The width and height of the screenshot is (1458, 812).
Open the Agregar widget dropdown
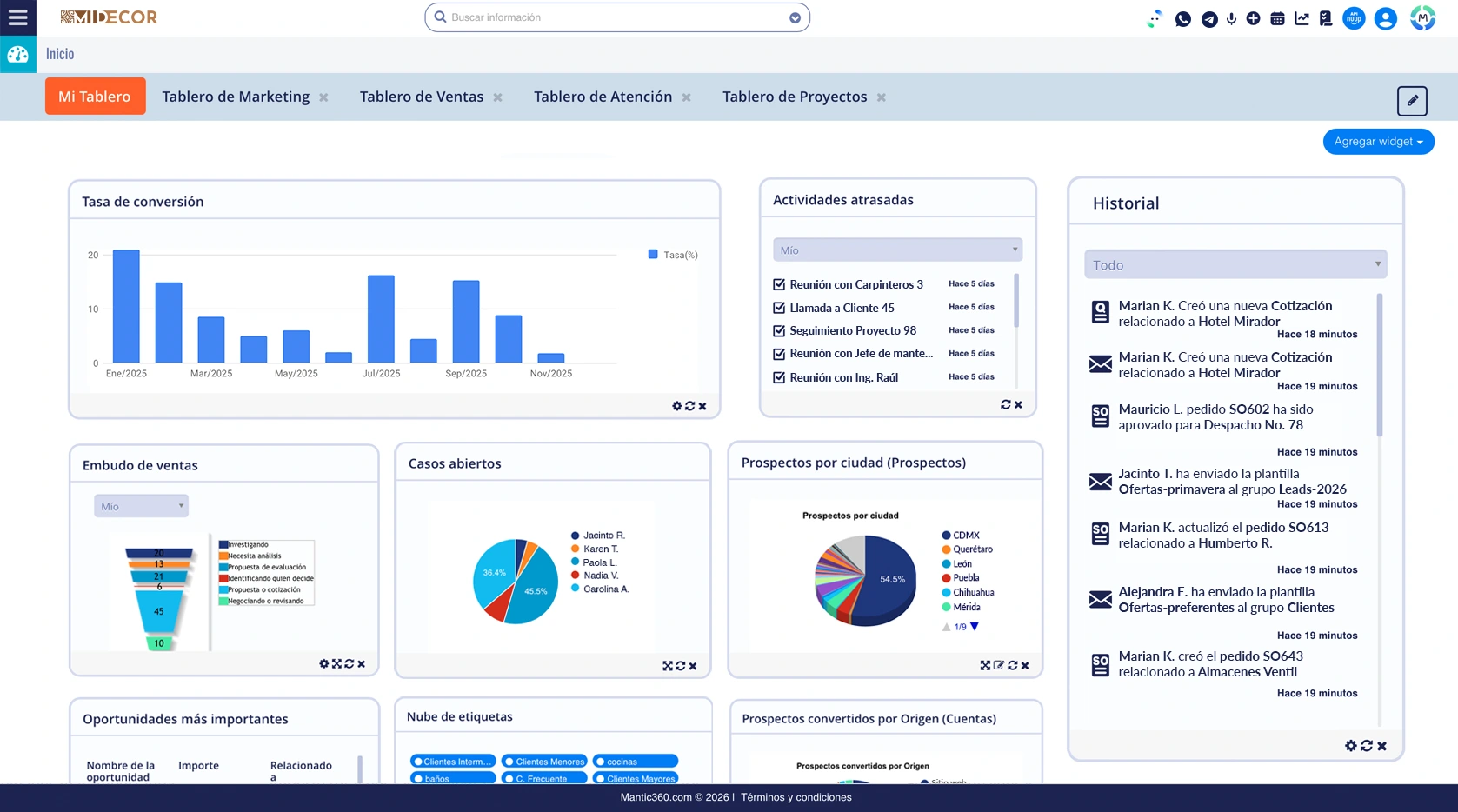(1378, 142)
